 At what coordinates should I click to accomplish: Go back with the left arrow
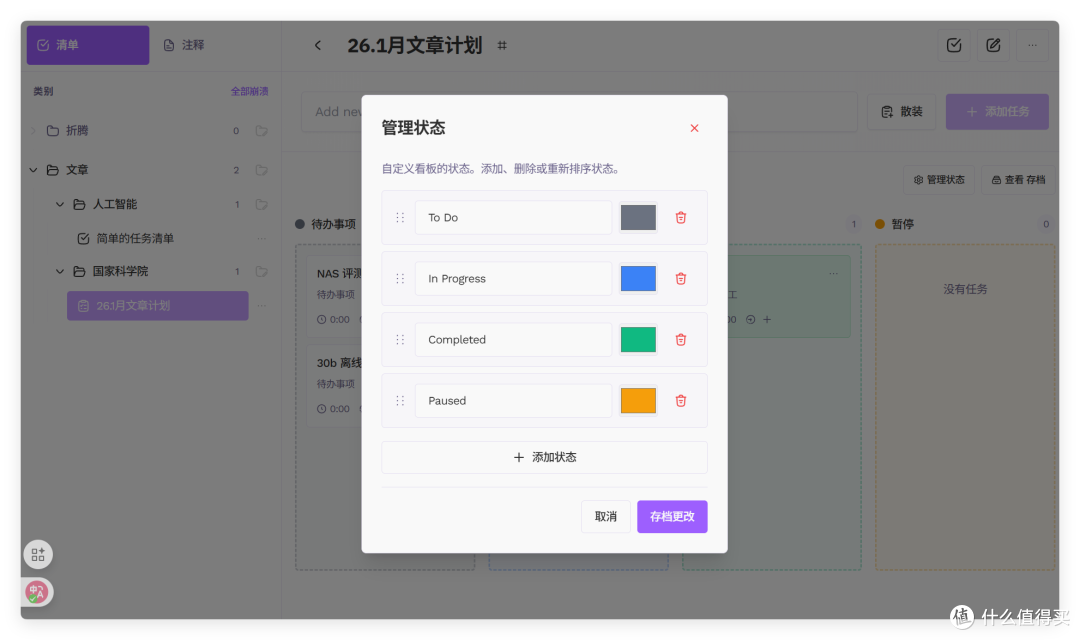click(x=318, y=45)
